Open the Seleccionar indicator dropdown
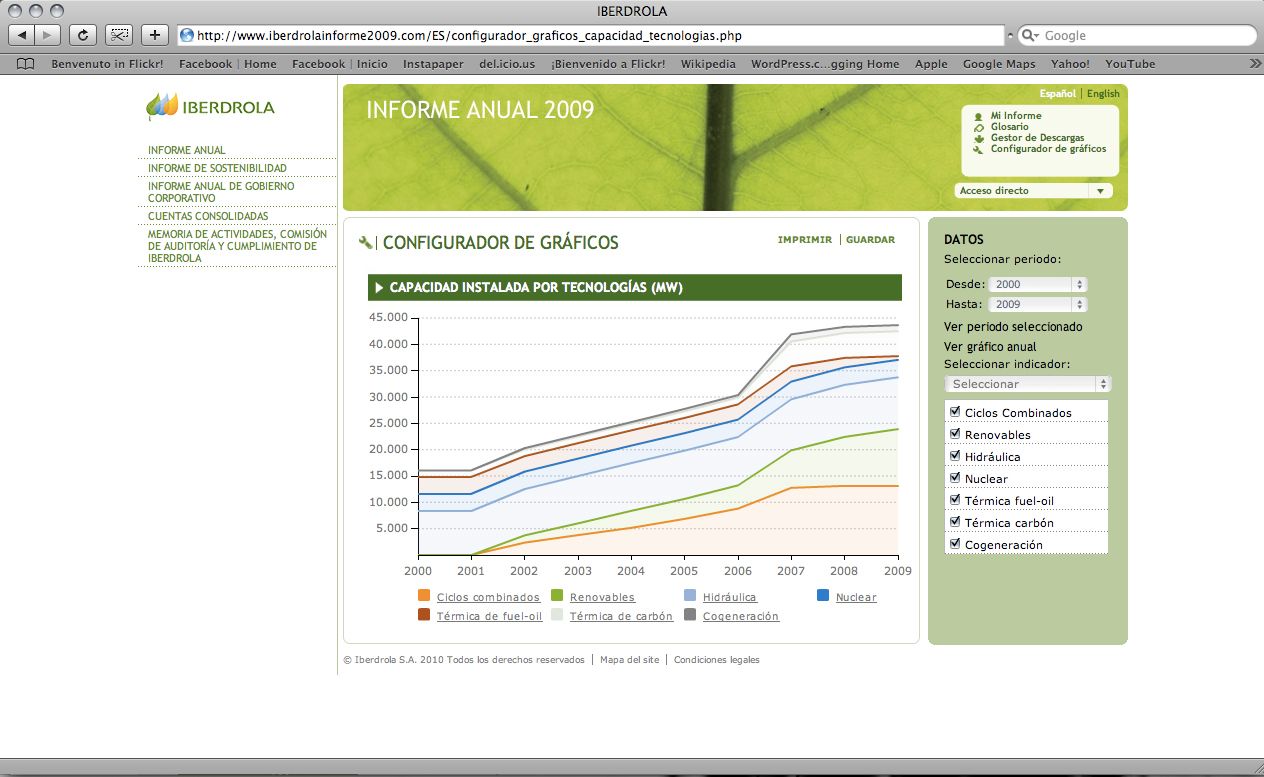 point(1028,384)
